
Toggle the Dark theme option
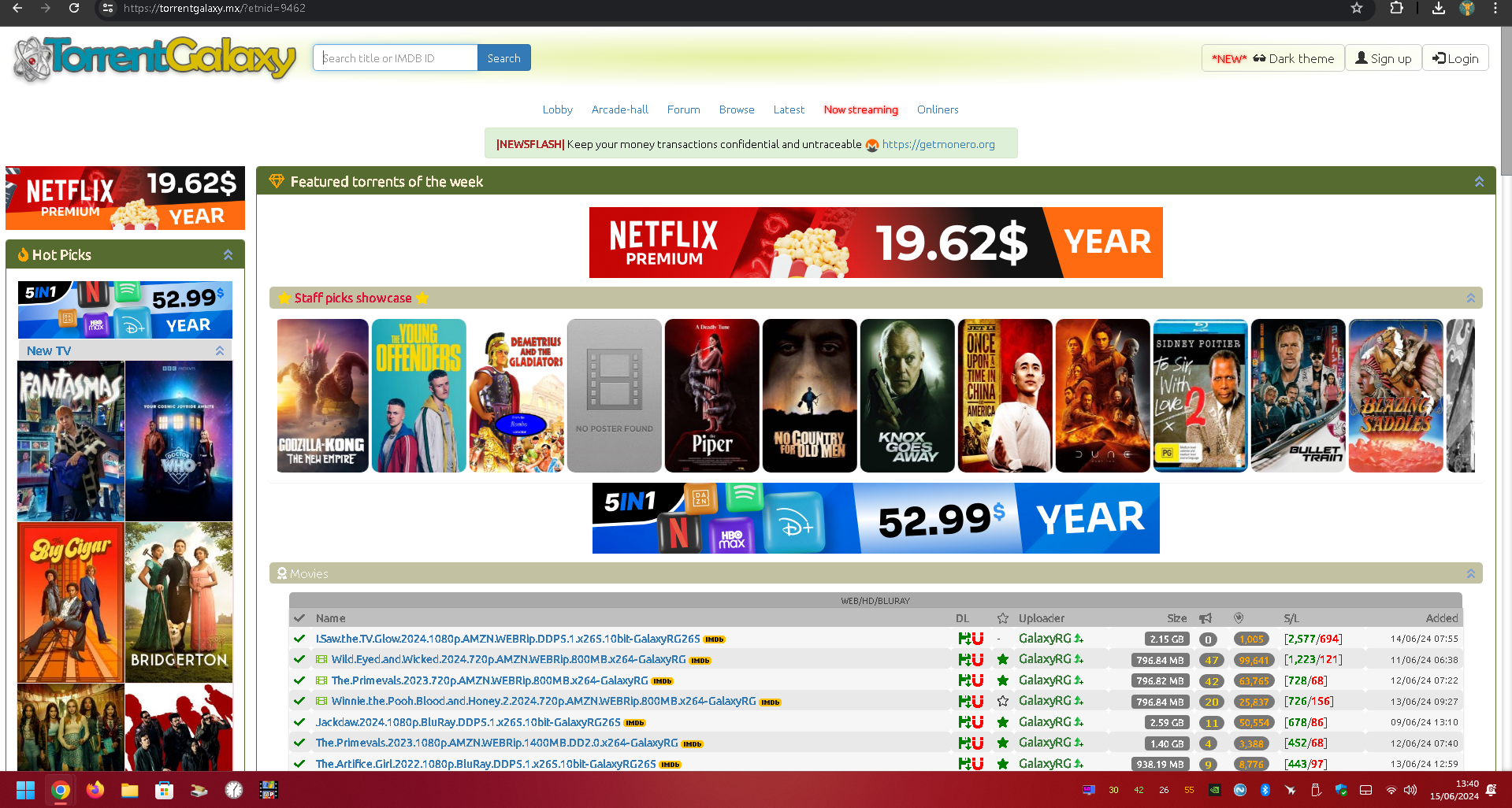1272,58
